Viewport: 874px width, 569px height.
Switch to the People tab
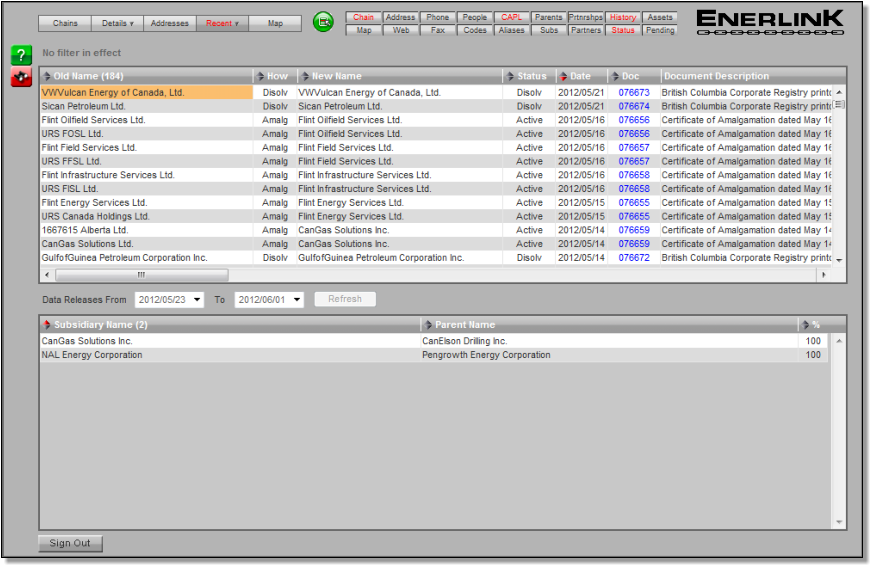point(474,17)
